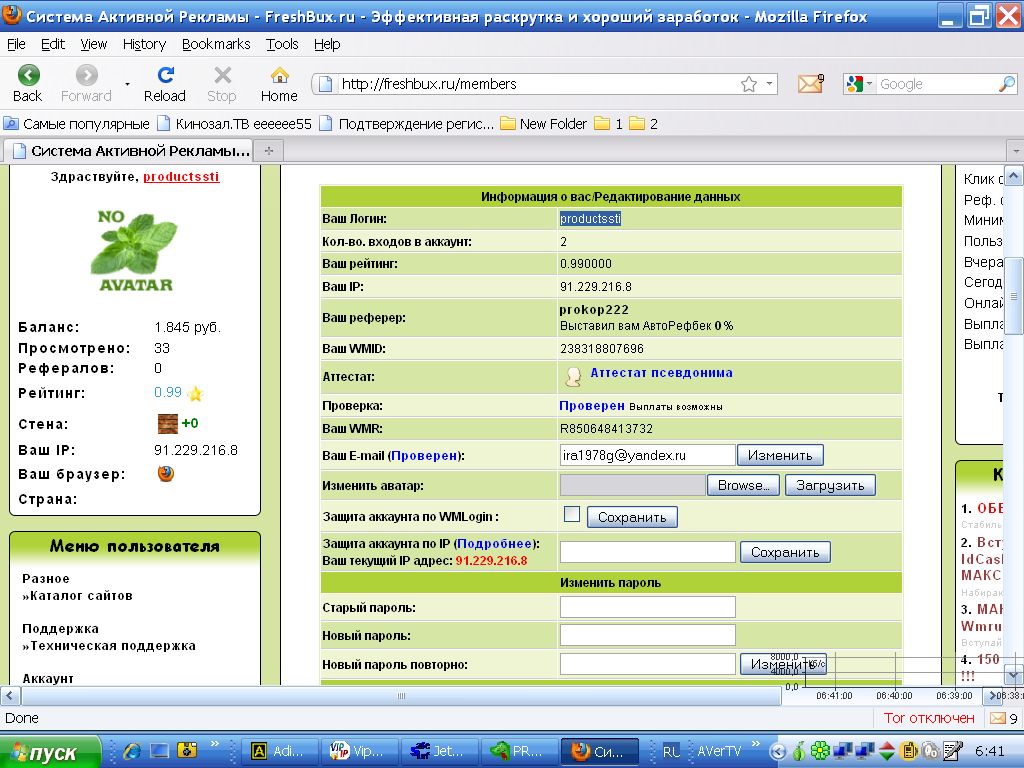
Task: Click Сохранить for IP protection
Action: click(x=785, y=552)
